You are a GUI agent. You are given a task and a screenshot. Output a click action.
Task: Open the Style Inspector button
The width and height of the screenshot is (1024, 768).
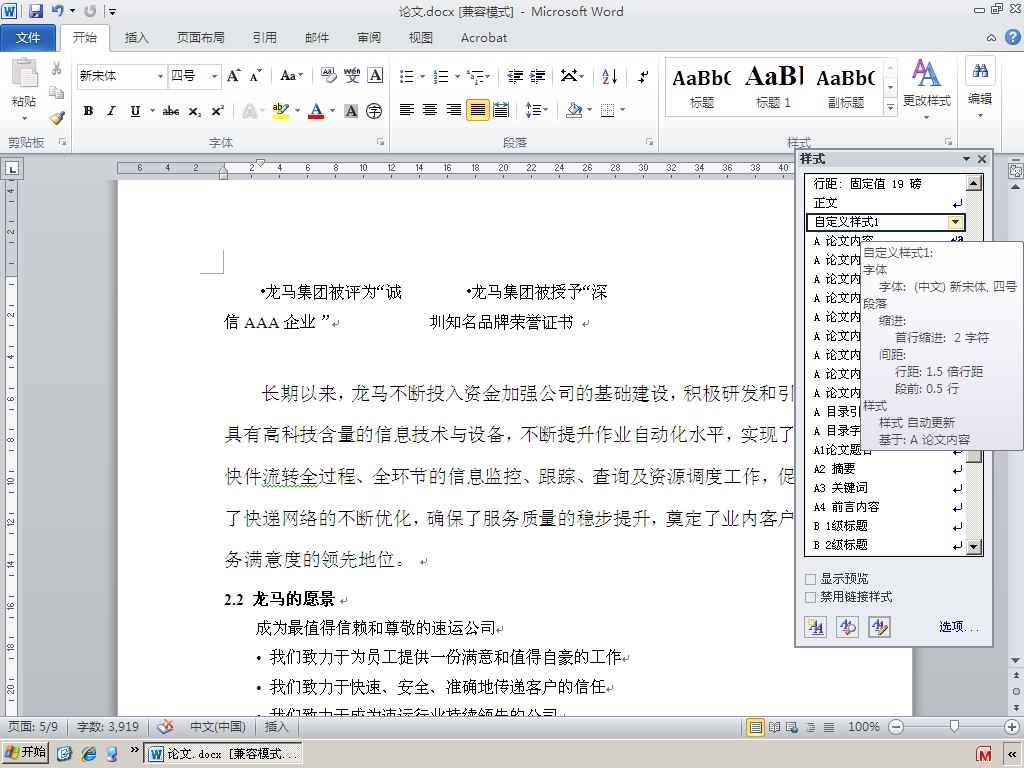point(848,628)
